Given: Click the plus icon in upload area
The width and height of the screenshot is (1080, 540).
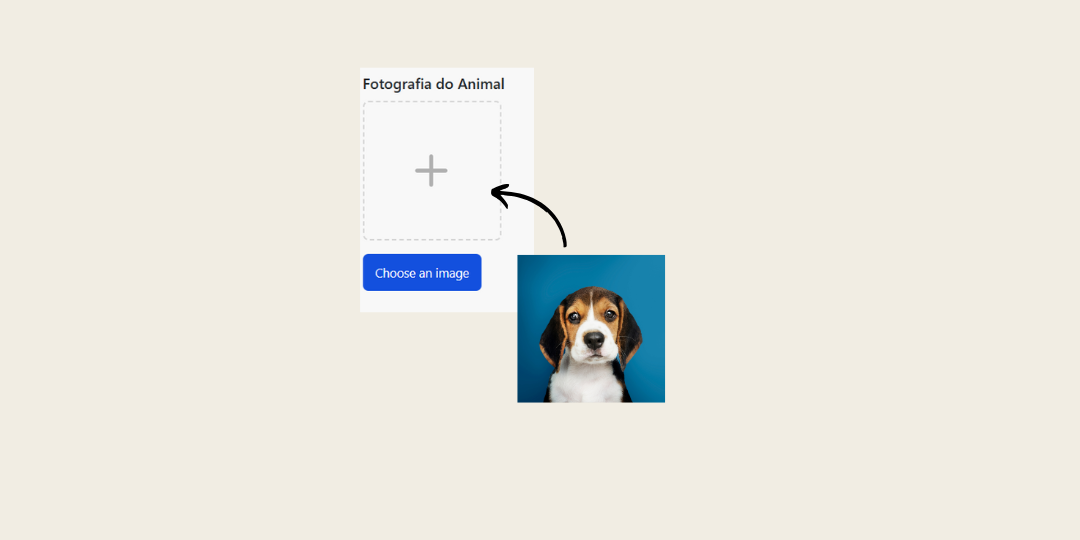Looking at the screenshot, I should [431, 170].
